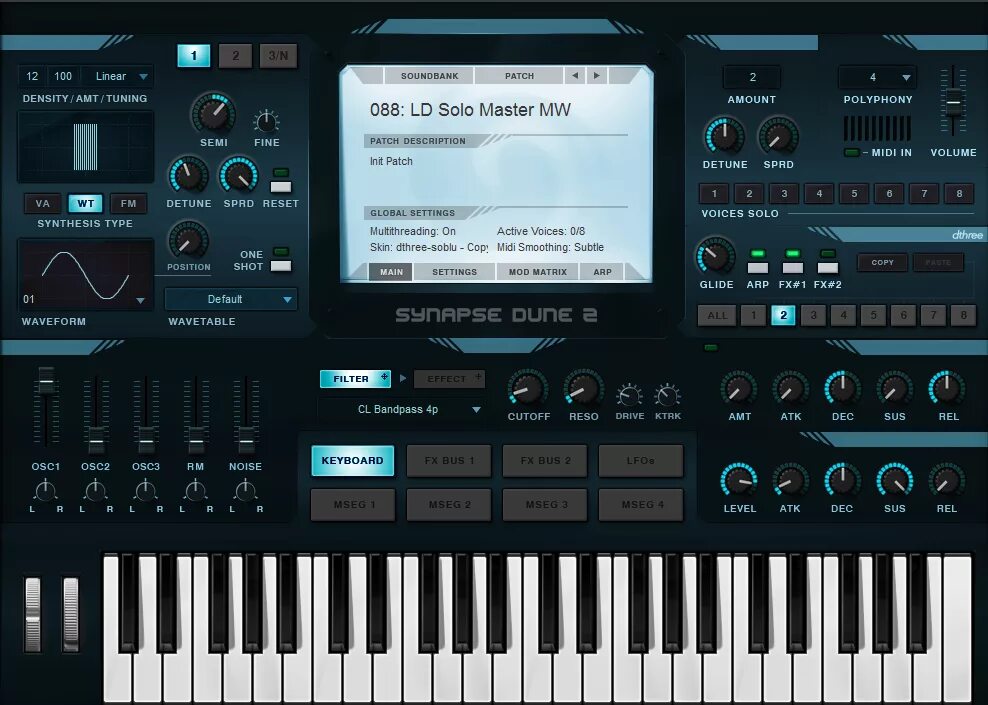988x705 pixels.
Task: Select the ALL voices button
Action: 717,315
